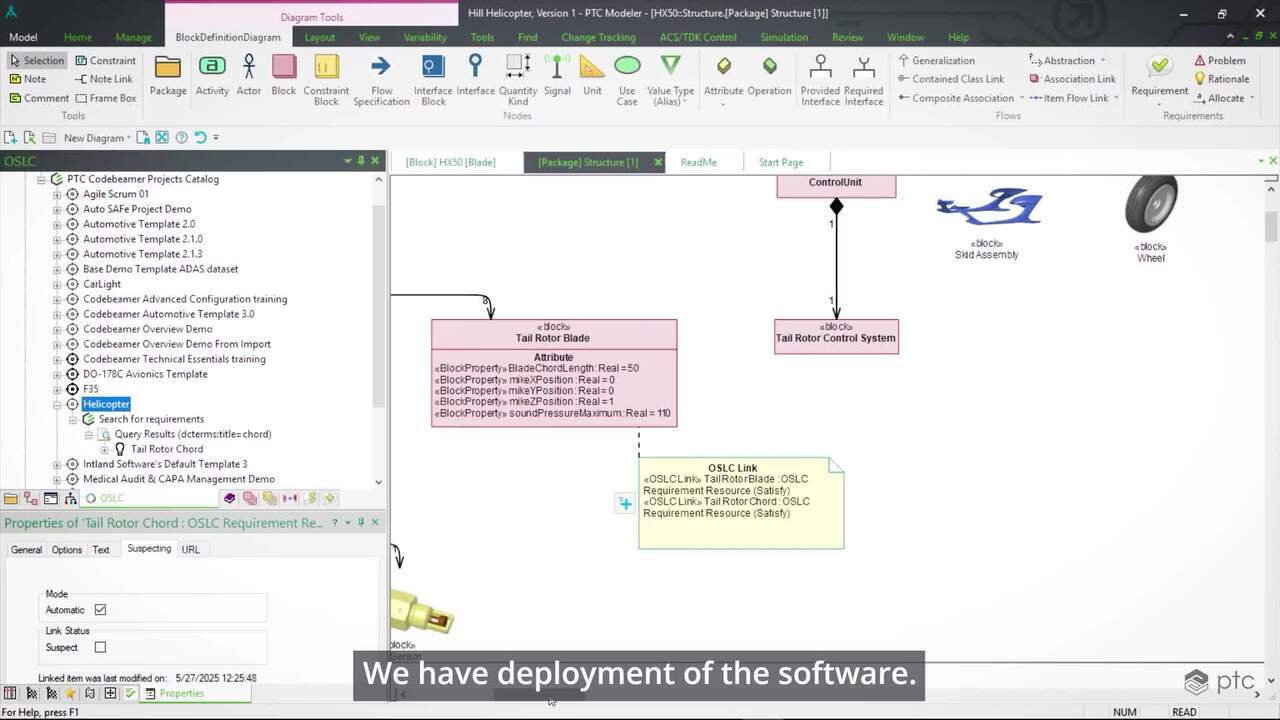The width and height of the screenshot is (1280, 720).
Task: Enable the Suspect link status checkbox
Action: point(100,648)
